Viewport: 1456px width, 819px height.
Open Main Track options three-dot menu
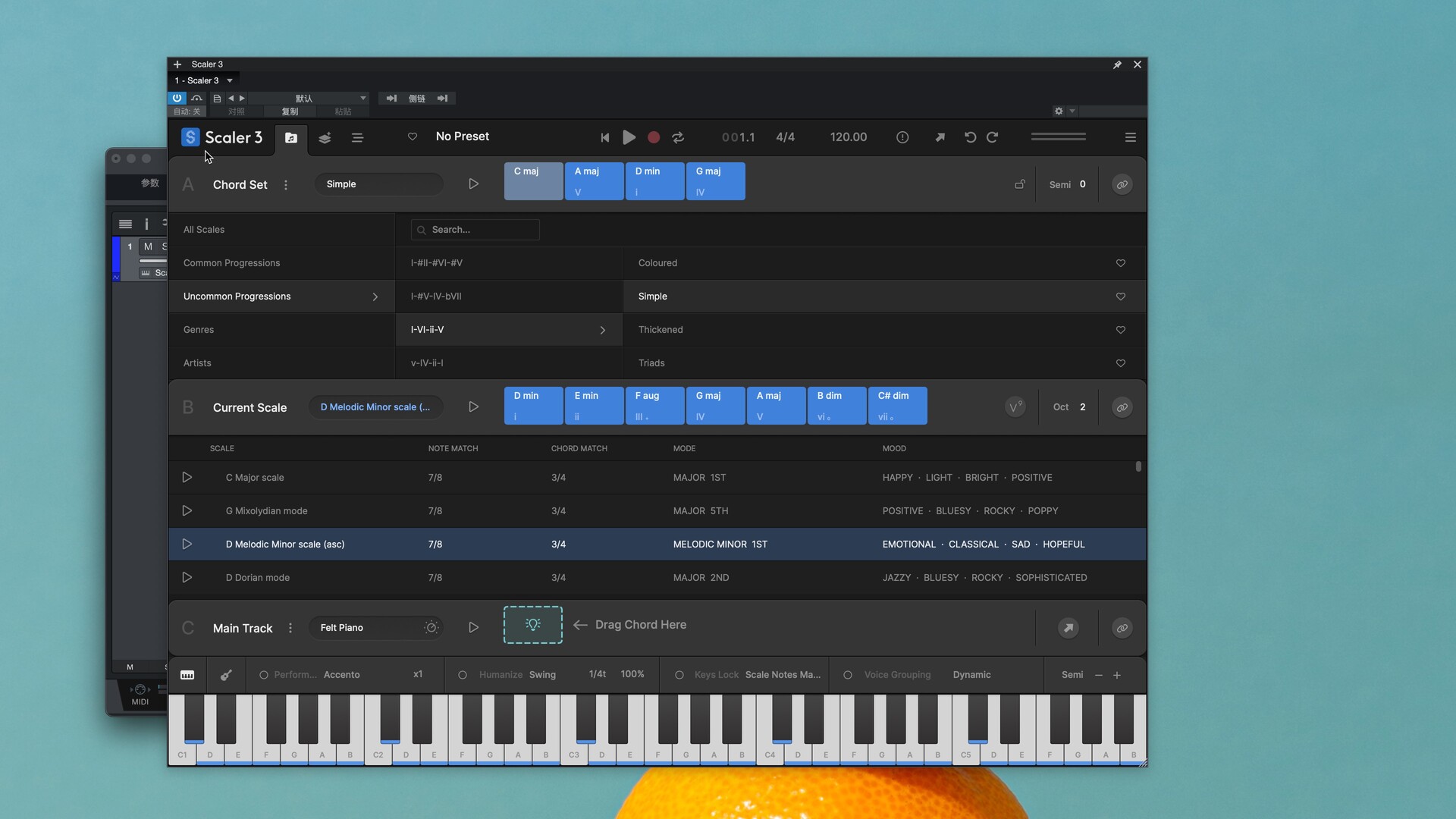(290, 629)
